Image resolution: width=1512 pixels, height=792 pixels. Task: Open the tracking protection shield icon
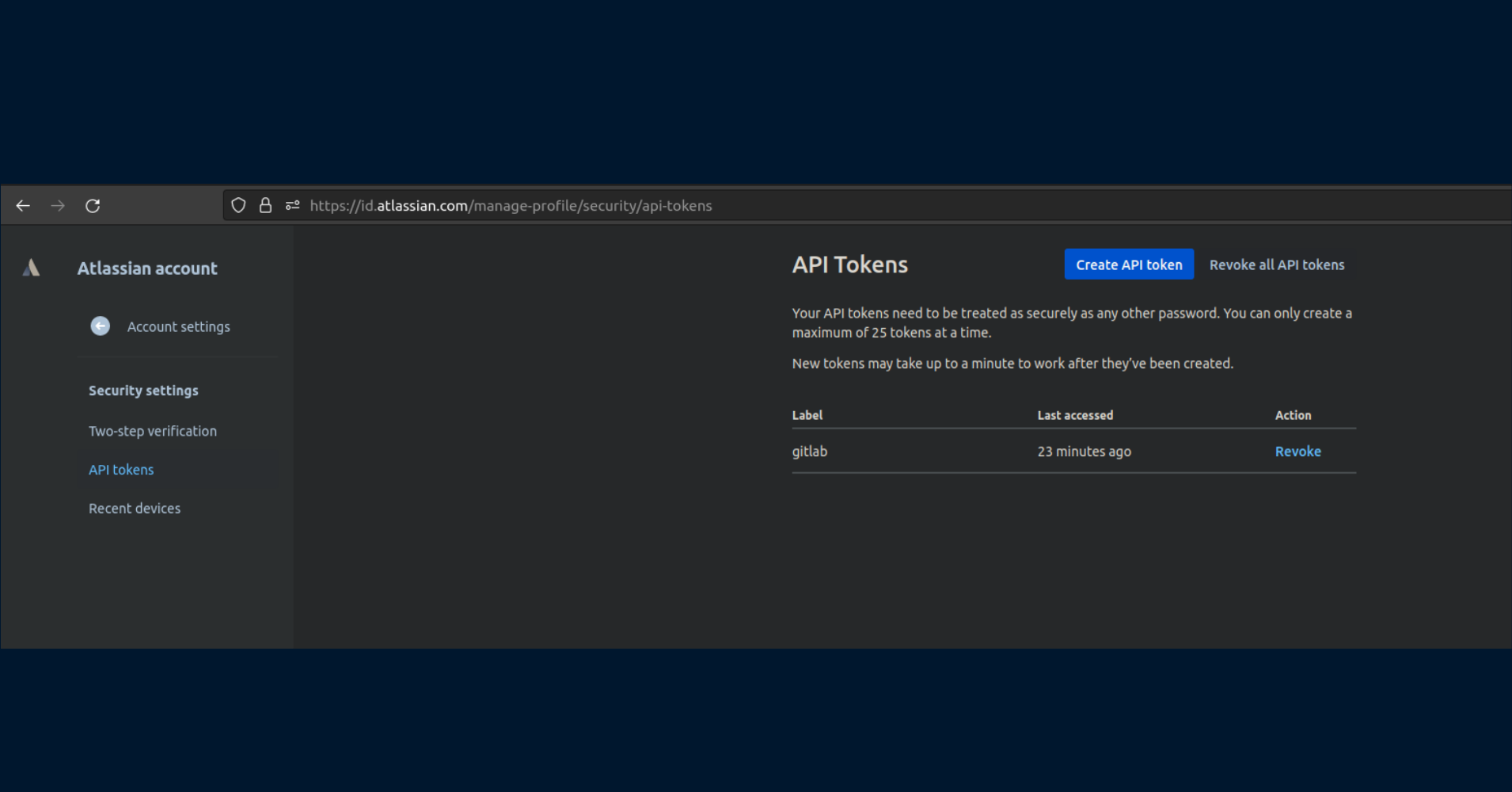(x=238, y=206)
